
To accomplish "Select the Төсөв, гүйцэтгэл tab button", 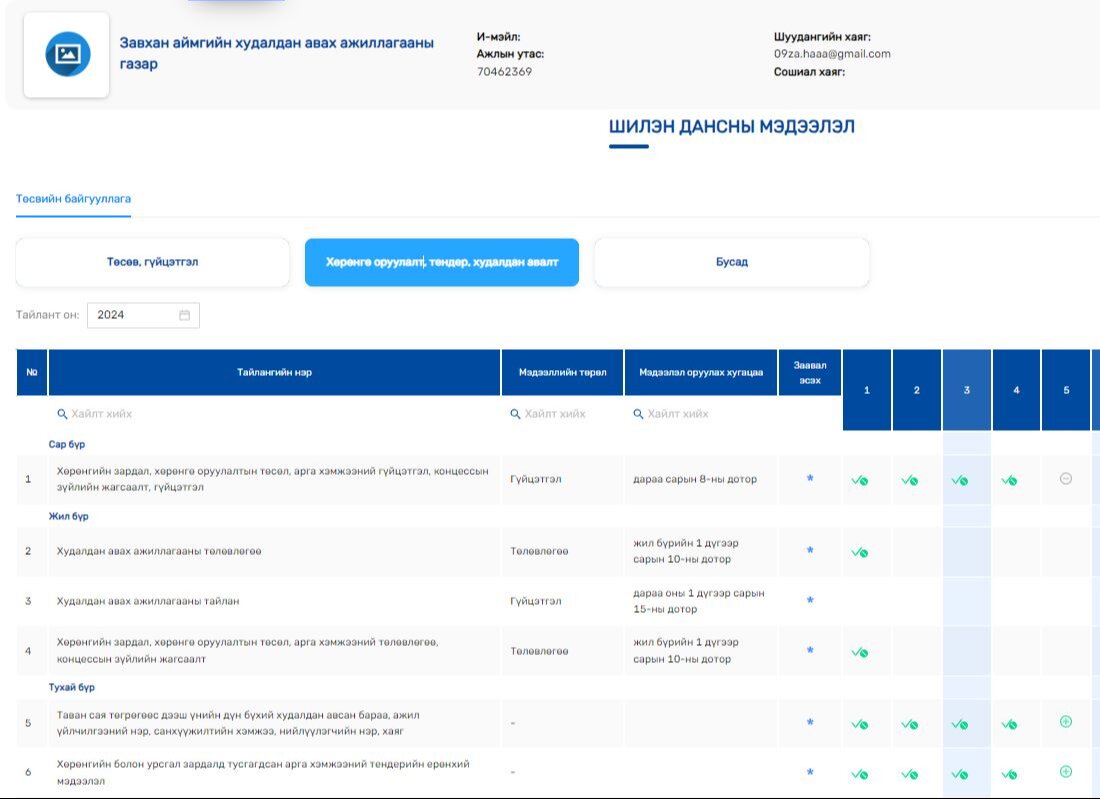I will pyautogui.click(x=152, y=262).
